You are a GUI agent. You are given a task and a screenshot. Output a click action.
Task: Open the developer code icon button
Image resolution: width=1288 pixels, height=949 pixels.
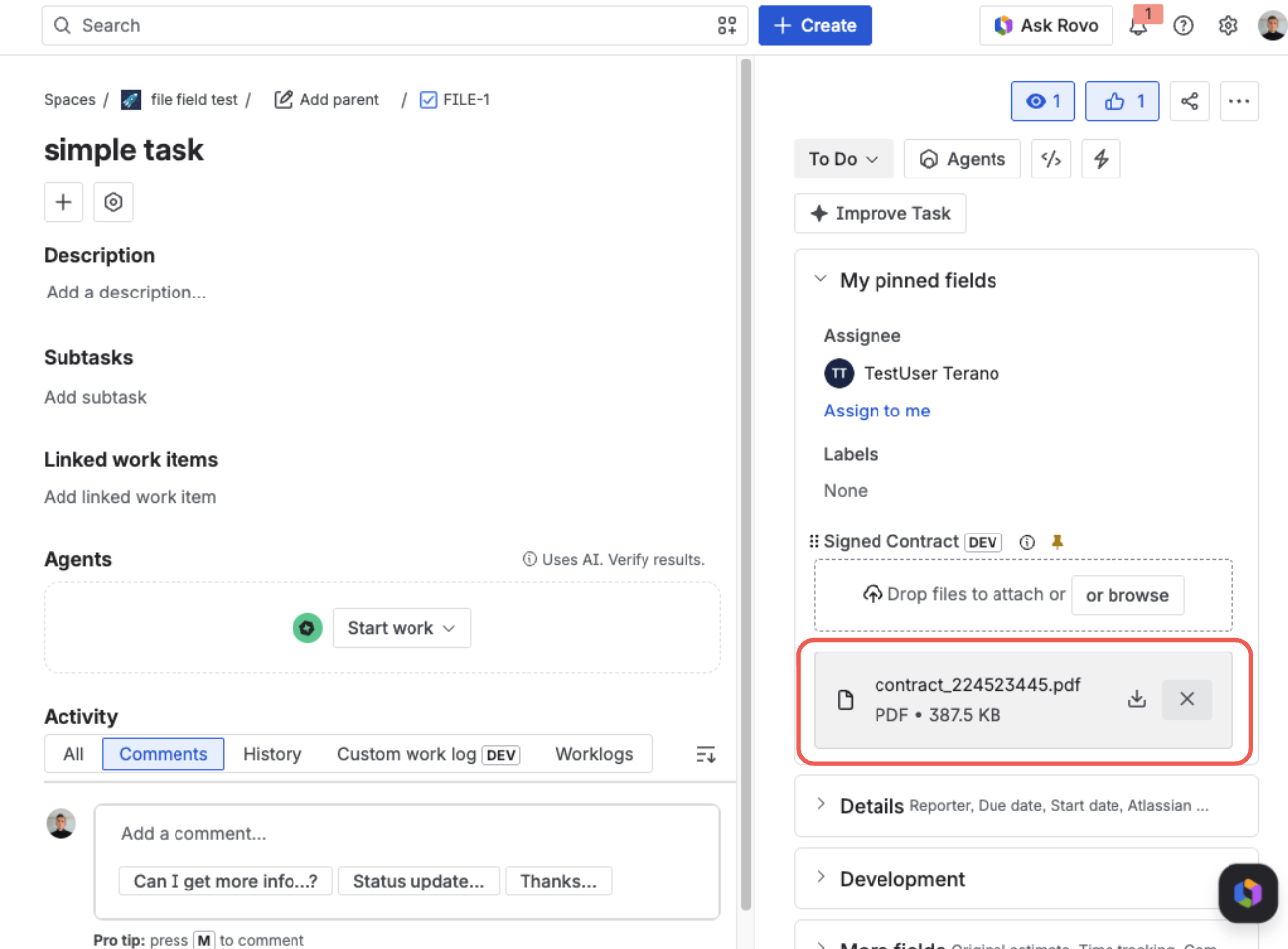point(1051,159)
